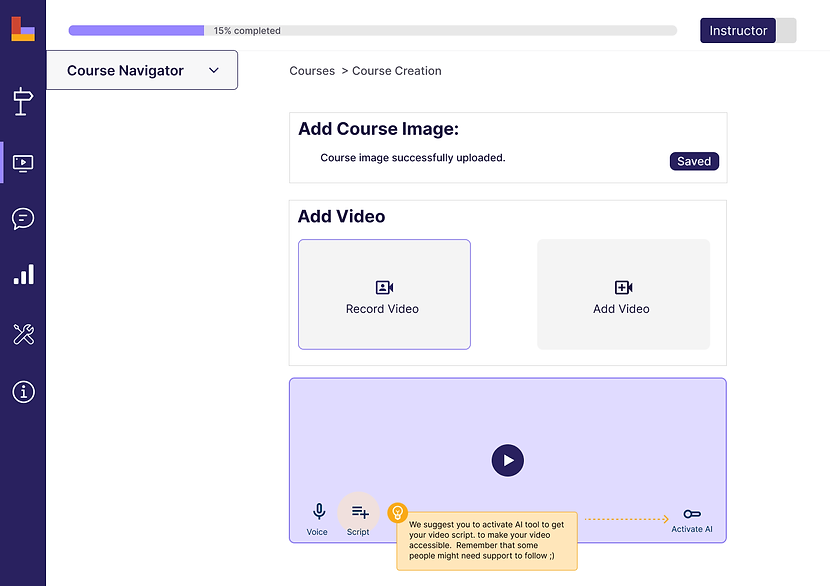The width and height of the screenshot is (830, 586).
Task: Open the info icon in sidebar
Action: pyautogui.click(x=23, y=392)
